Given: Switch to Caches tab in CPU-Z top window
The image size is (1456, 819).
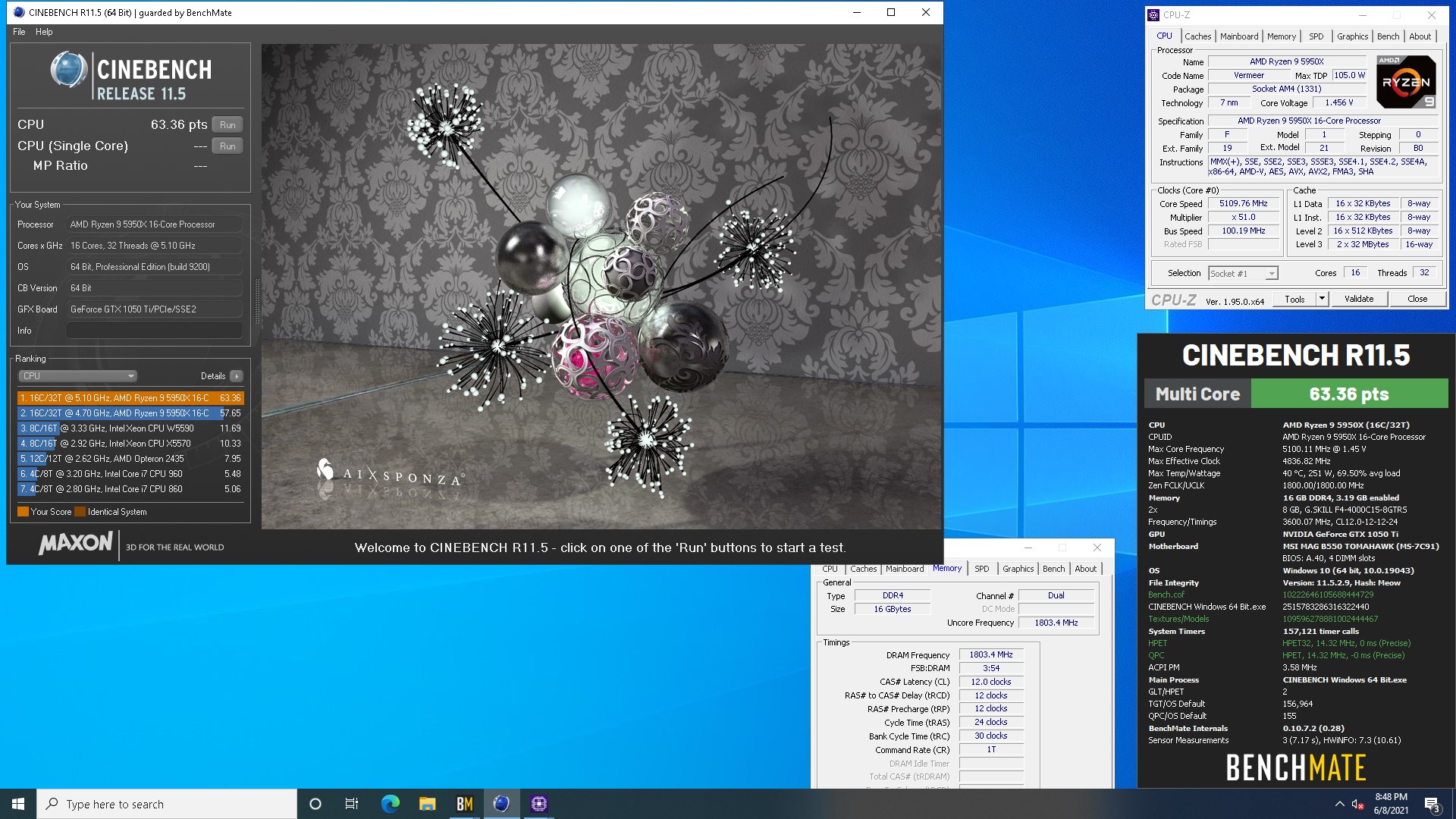Looking at the screenshot, I should (1197, 36).
